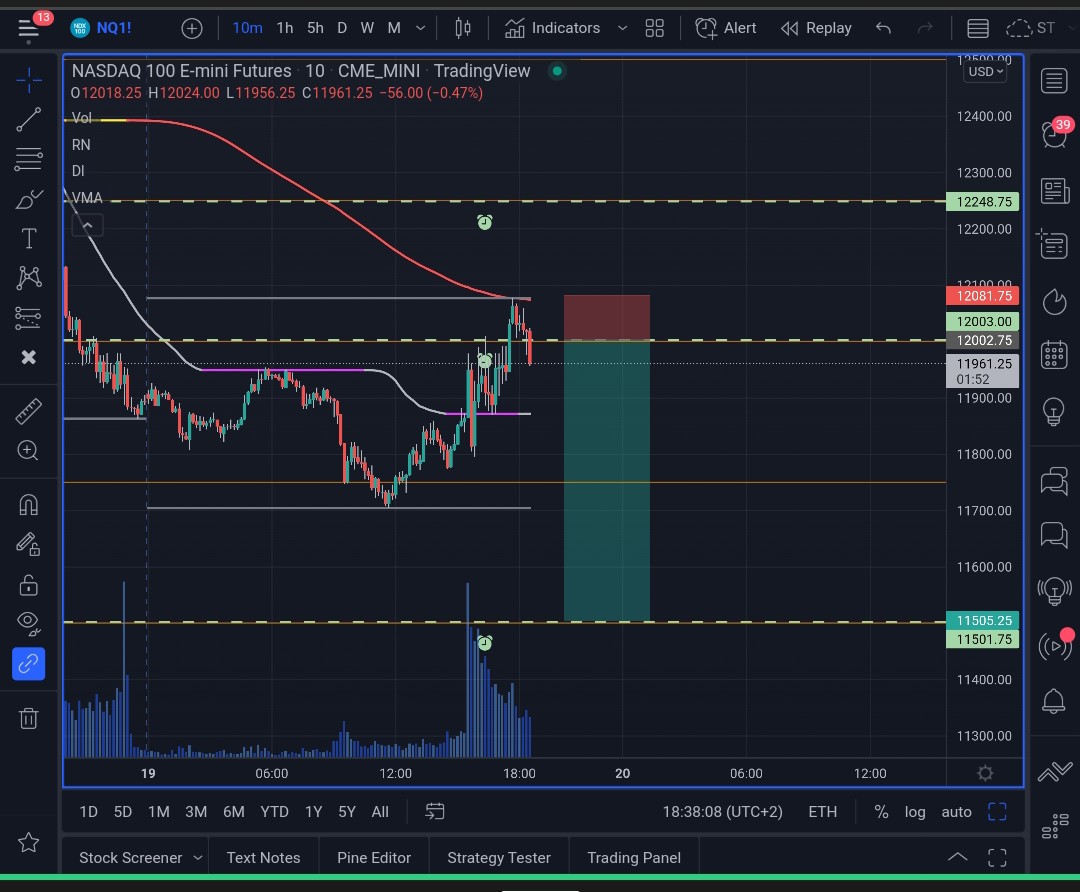The image size is (1080, 892).
Task: Select the trend line drawing tool
Action: click(x=28, y=120)
